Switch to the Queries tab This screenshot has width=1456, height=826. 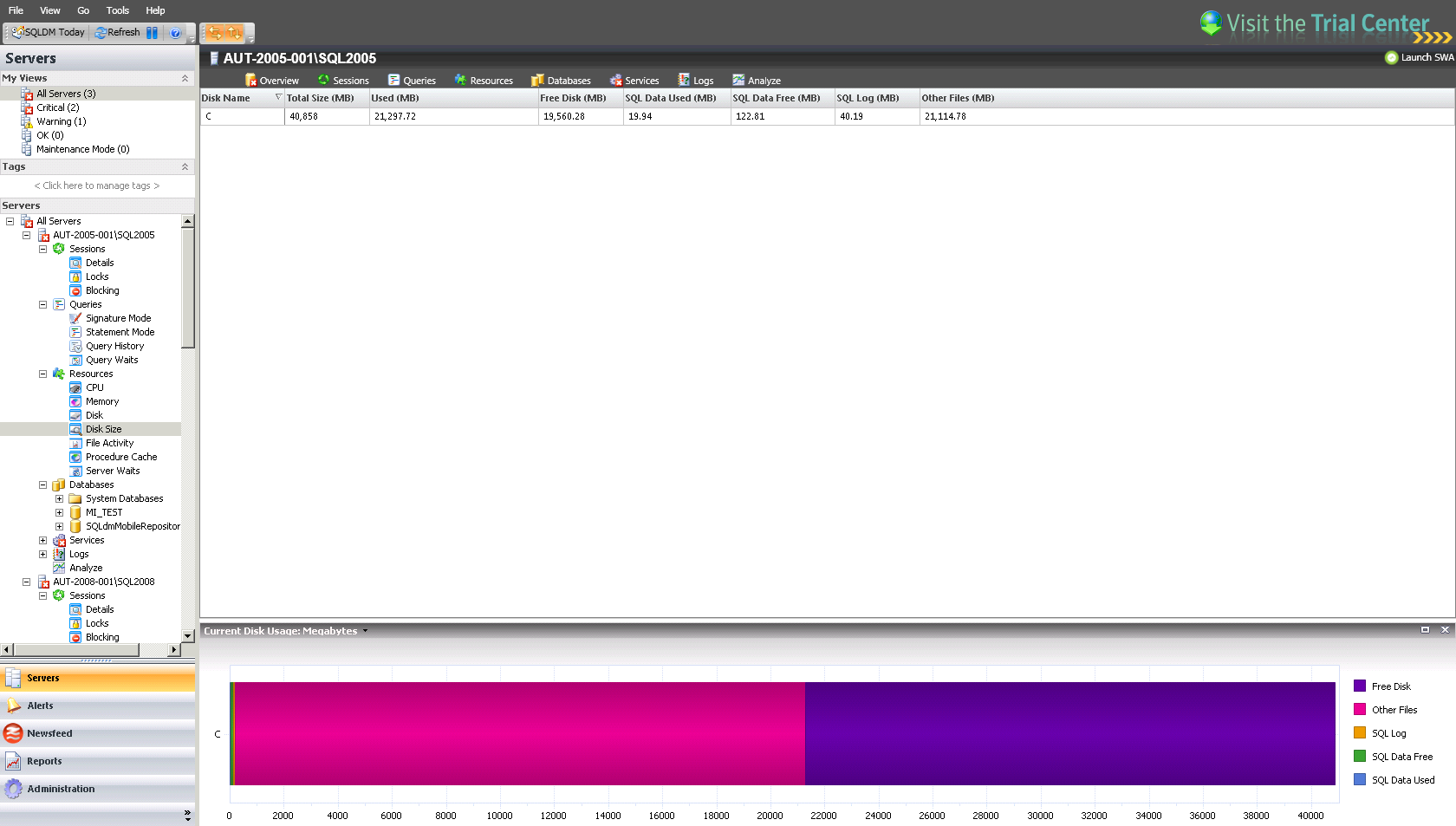[x=413, y=81]
